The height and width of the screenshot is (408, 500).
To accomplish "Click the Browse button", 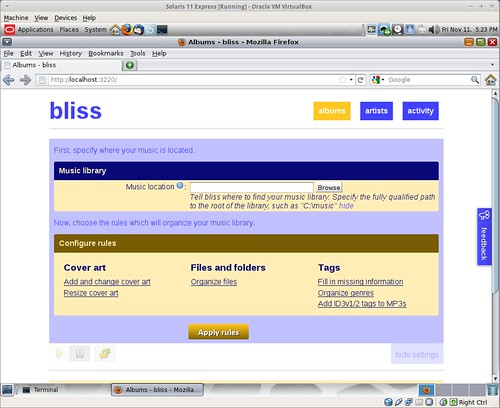I will pos(329,187).
